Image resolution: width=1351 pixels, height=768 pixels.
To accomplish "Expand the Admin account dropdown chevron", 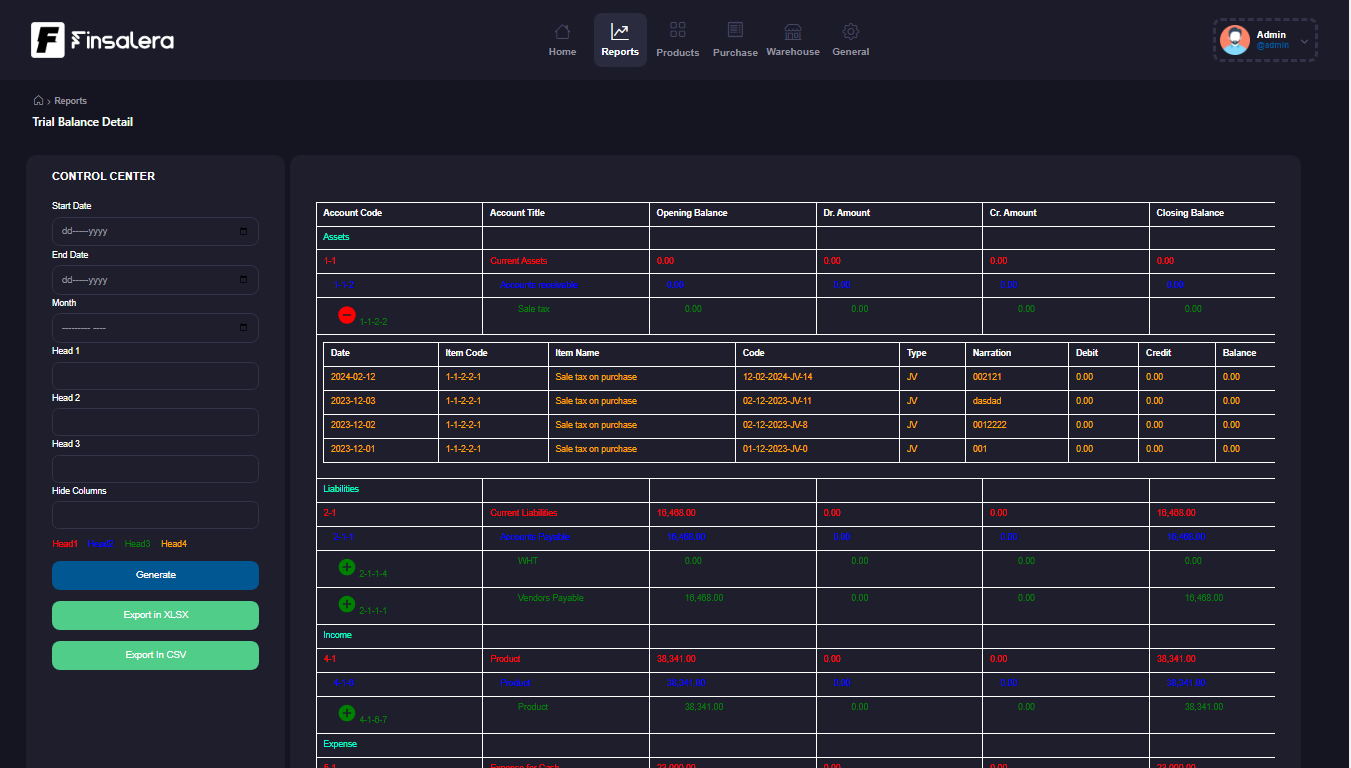I will coord(1304,41).
